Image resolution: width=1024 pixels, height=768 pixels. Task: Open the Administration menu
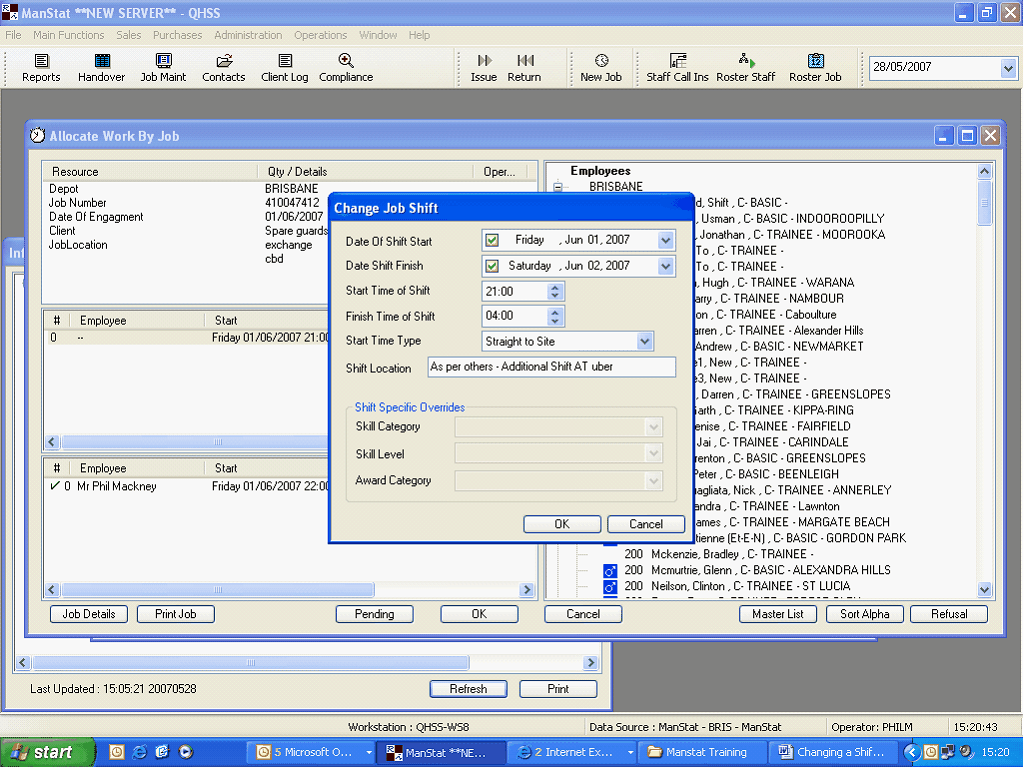(x=248, y=35)
